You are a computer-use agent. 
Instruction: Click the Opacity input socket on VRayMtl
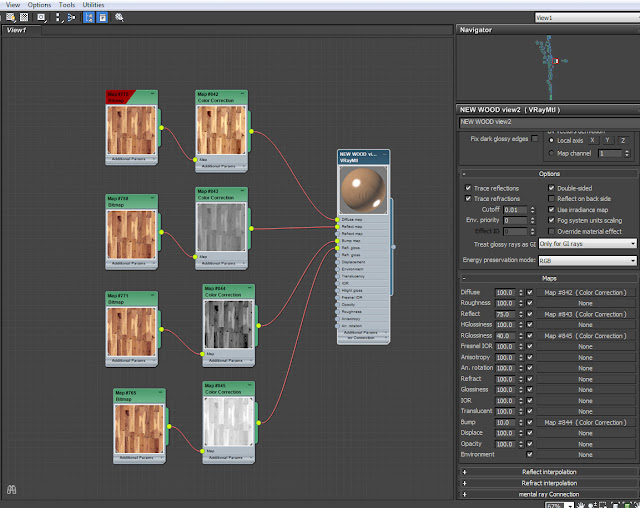click(x=337, y=305)
